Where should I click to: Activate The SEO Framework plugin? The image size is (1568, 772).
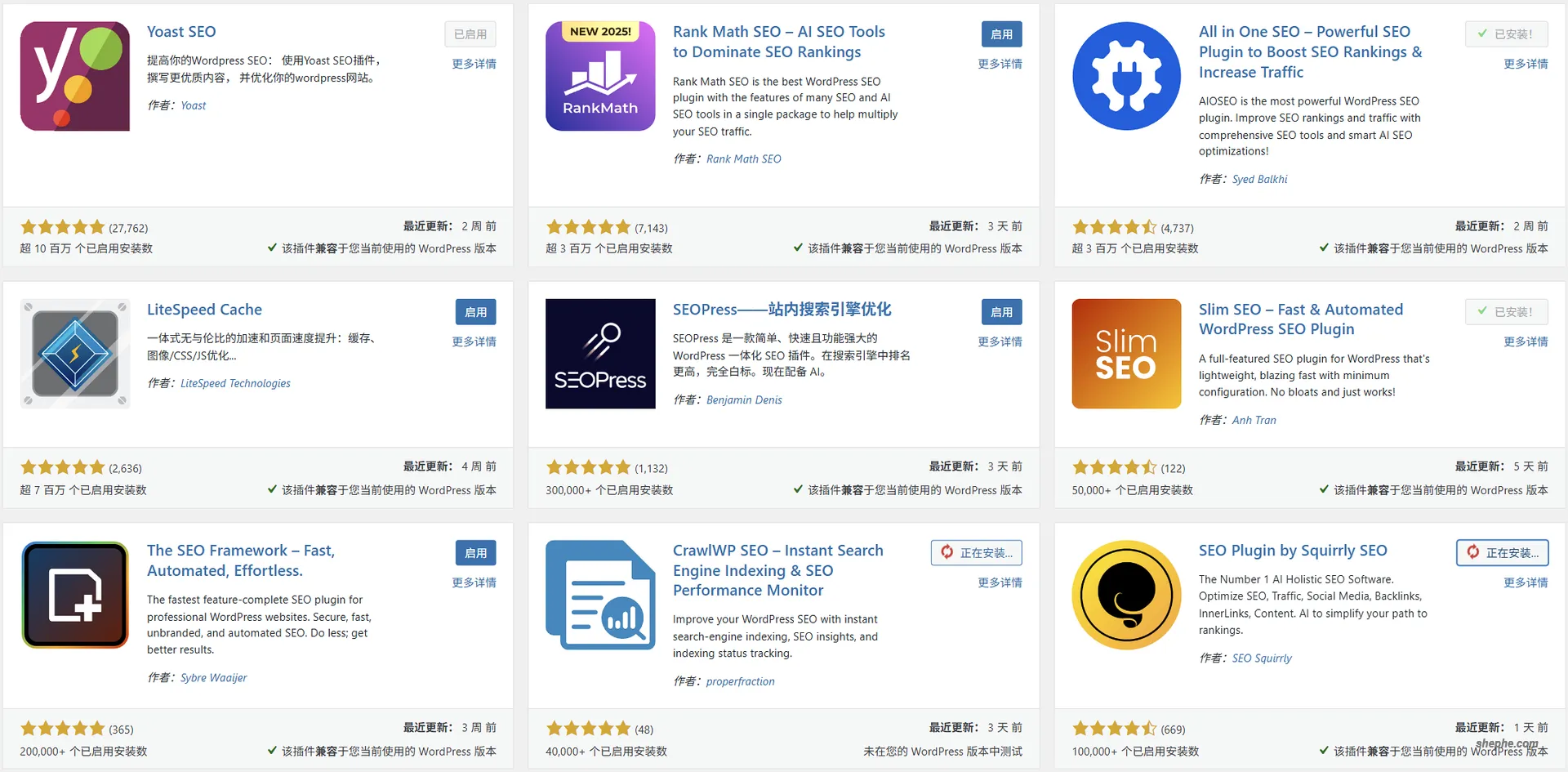point(475,553)
